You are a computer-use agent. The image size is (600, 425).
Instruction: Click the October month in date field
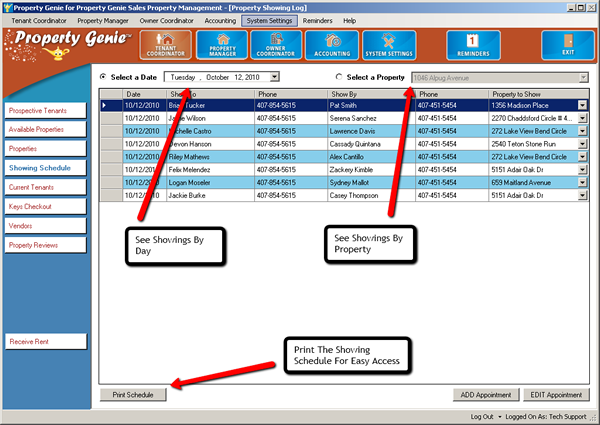[217, 77]
